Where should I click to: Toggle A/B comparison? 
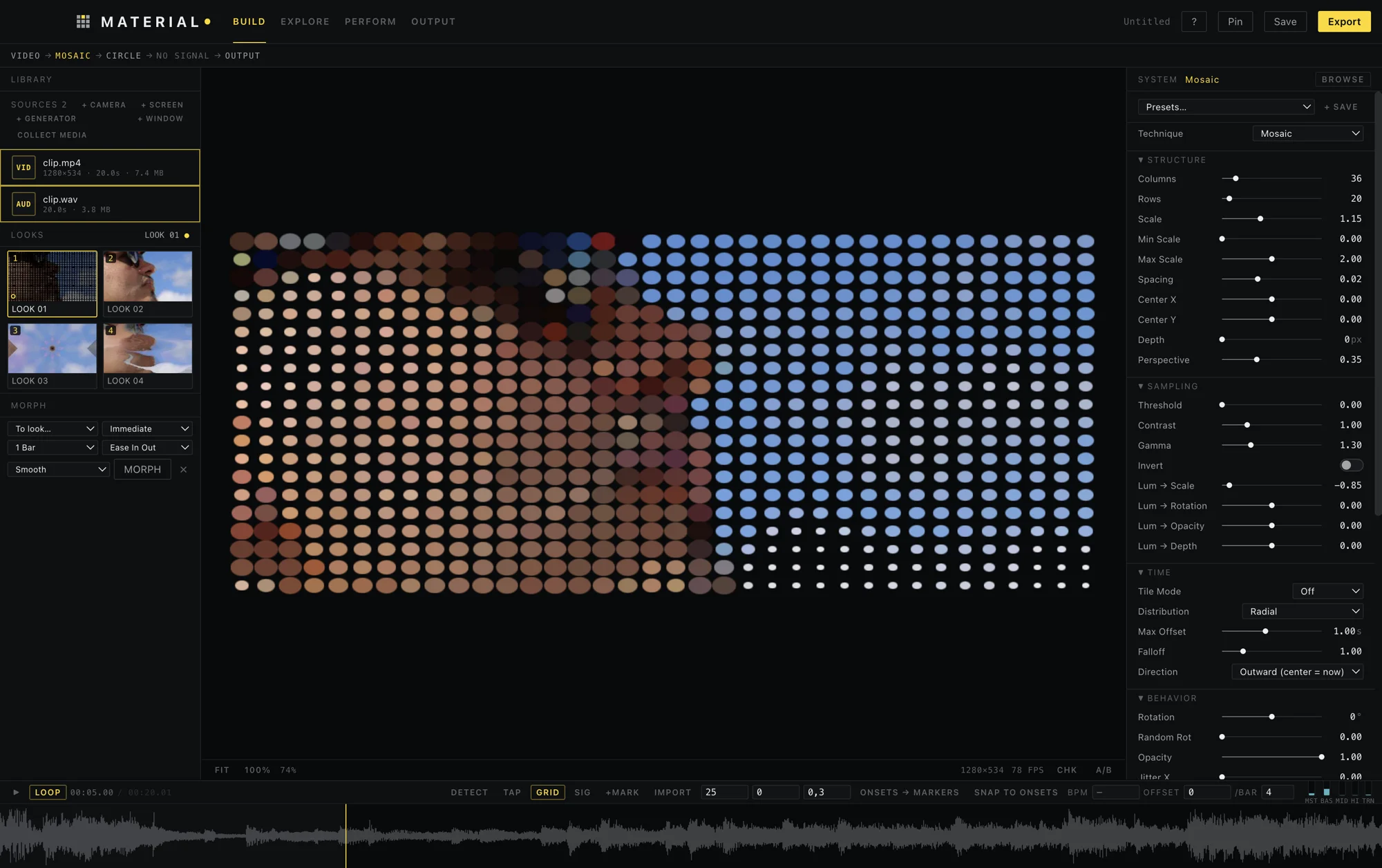click(1104, 770)
